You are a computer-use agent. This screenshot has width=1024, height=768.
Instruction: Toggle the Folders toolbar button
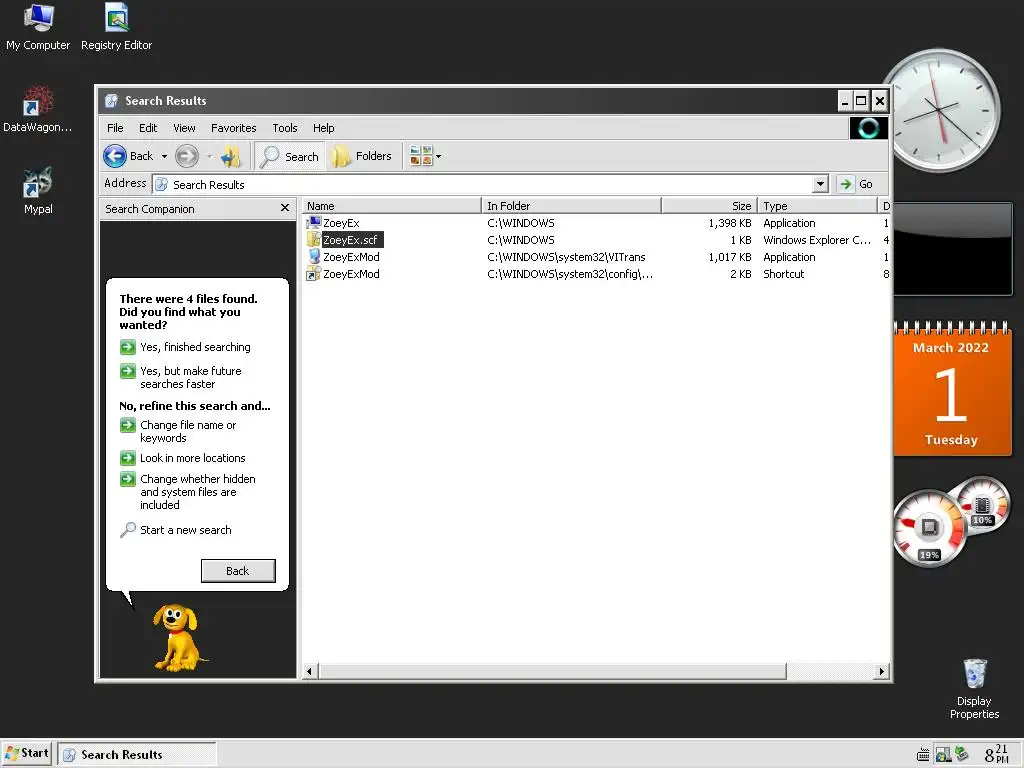(x=361, y=156)
